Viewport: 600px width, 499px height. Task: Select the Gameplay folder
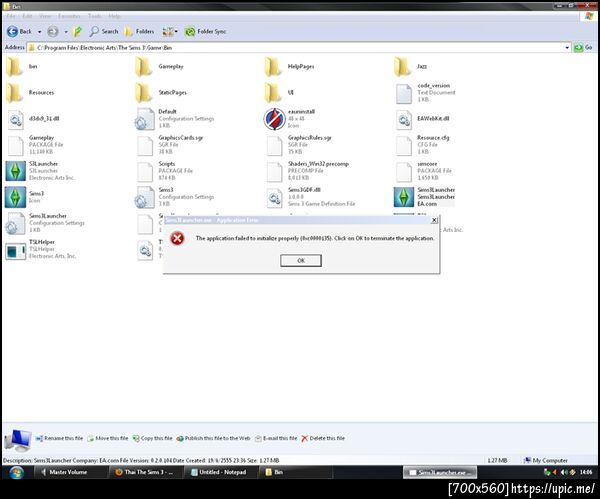(160, 67)
